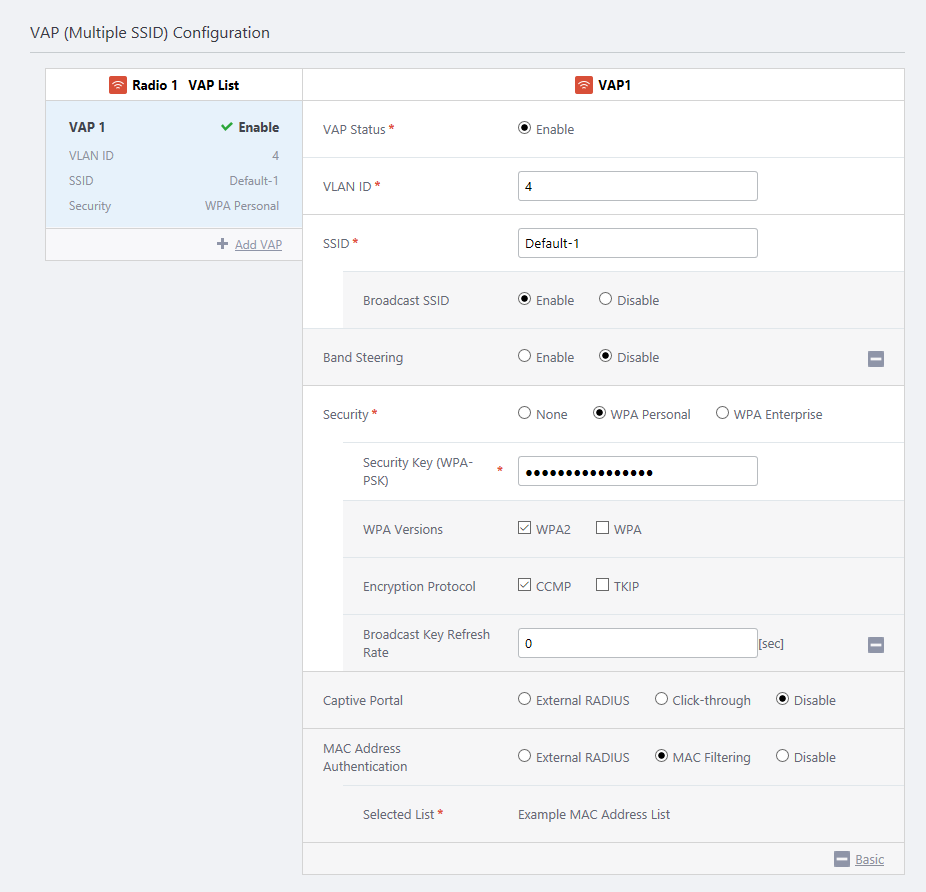Choose Click-through for Captive Portal
This screenshot has height=892, width=926.
(x=661, y=699)
